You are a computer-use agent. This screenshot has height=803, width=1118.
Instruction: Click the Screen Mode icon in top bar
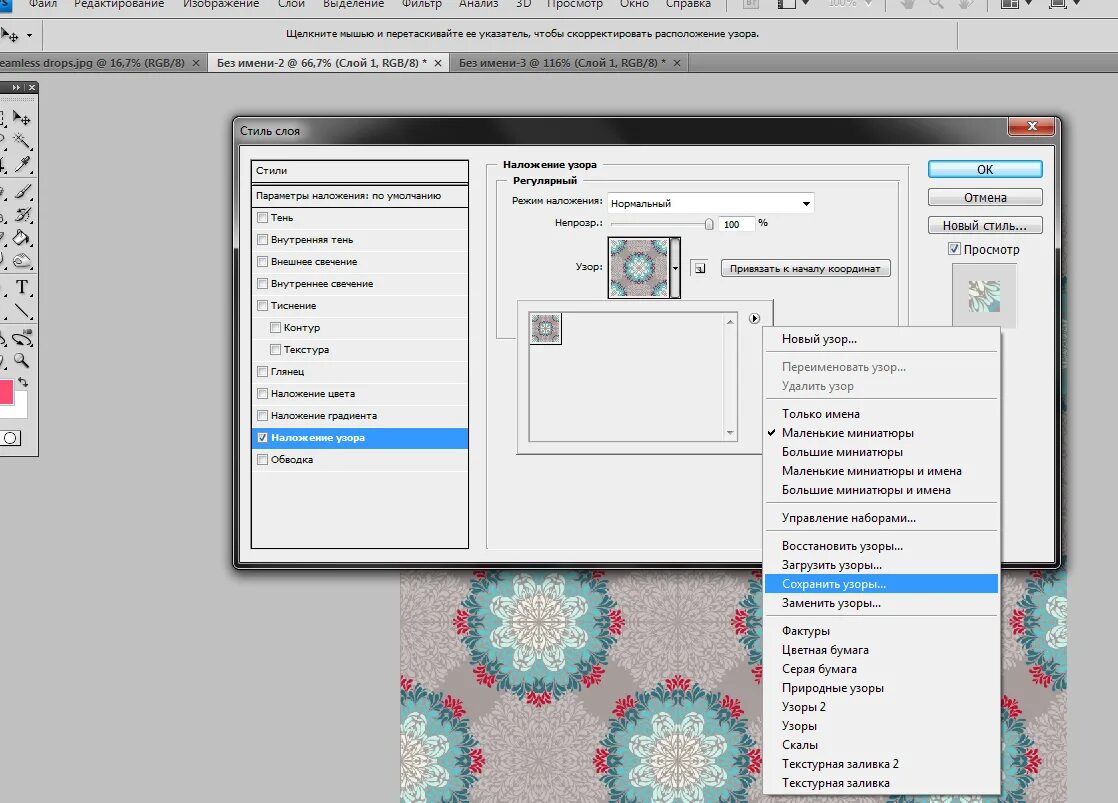[x=1058, y=4]
